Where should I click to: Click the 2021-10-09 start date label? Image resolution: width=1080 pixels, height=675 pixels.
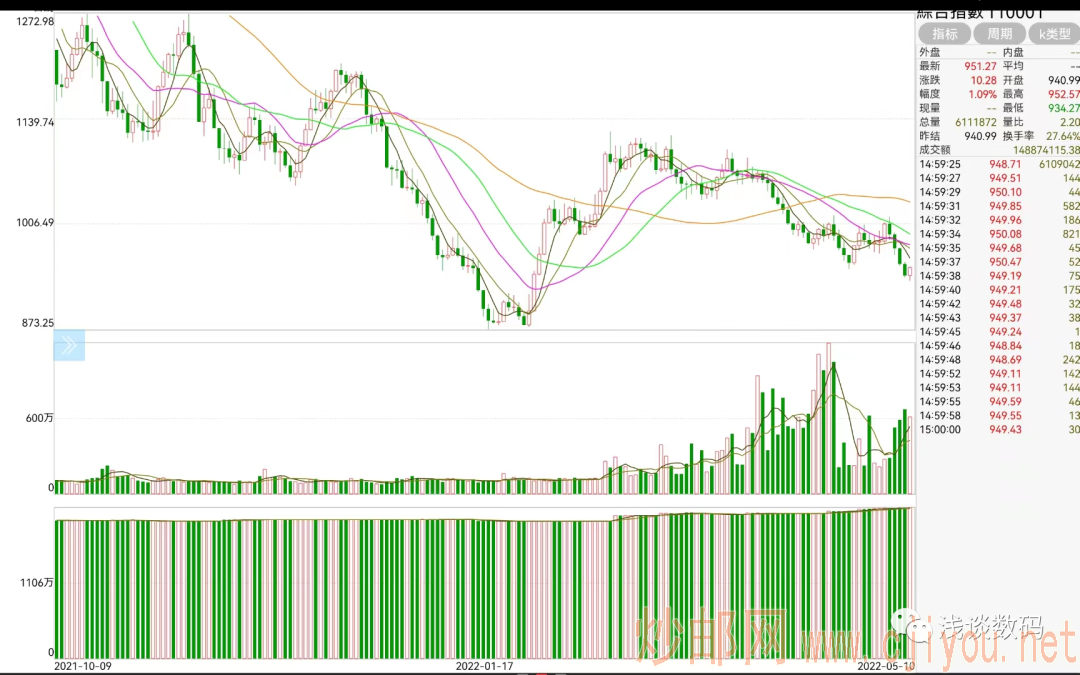[81, 665]
